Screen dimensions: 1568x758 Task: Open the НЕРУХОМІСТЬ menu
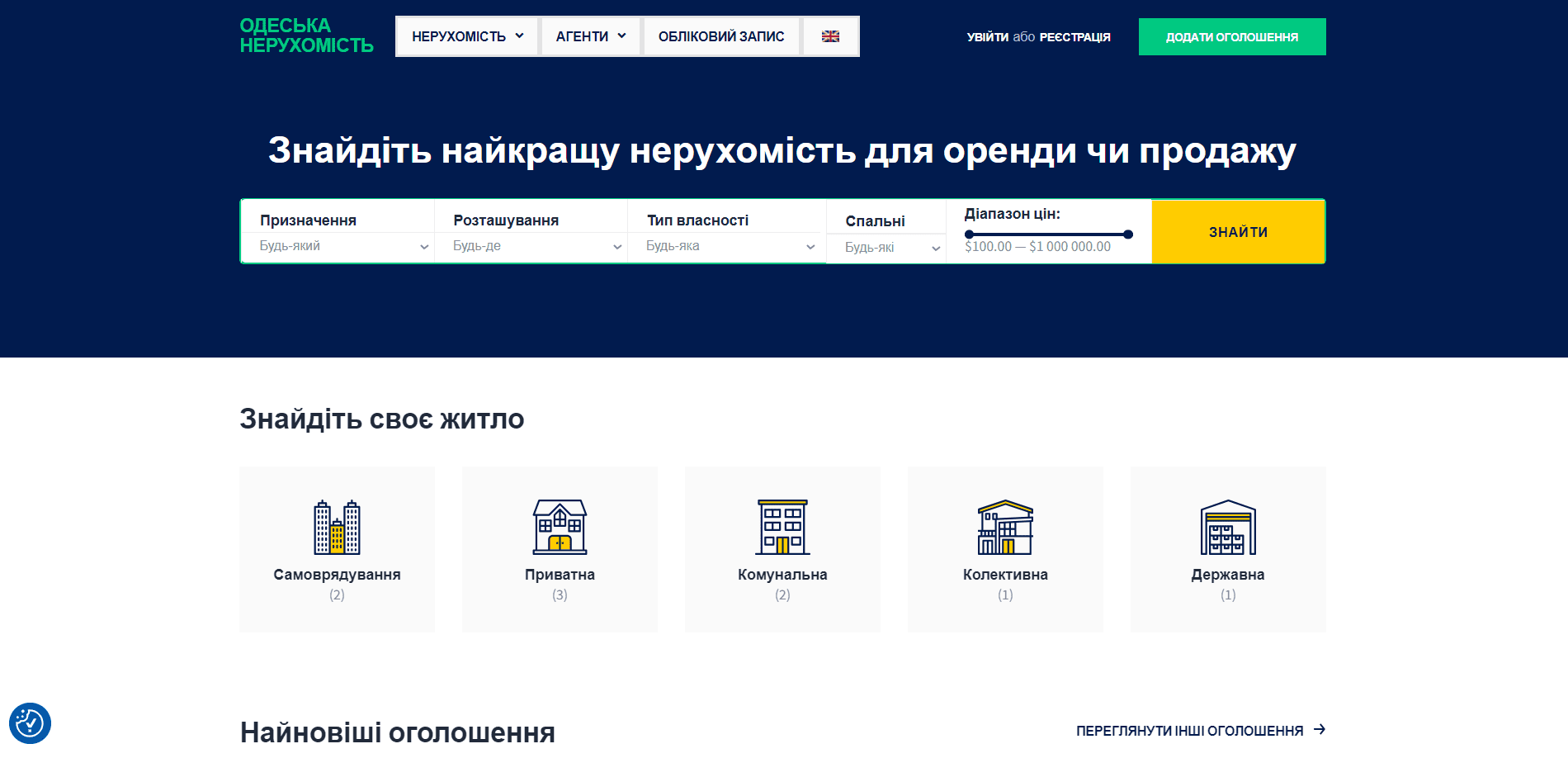click(x=466, y=36)
